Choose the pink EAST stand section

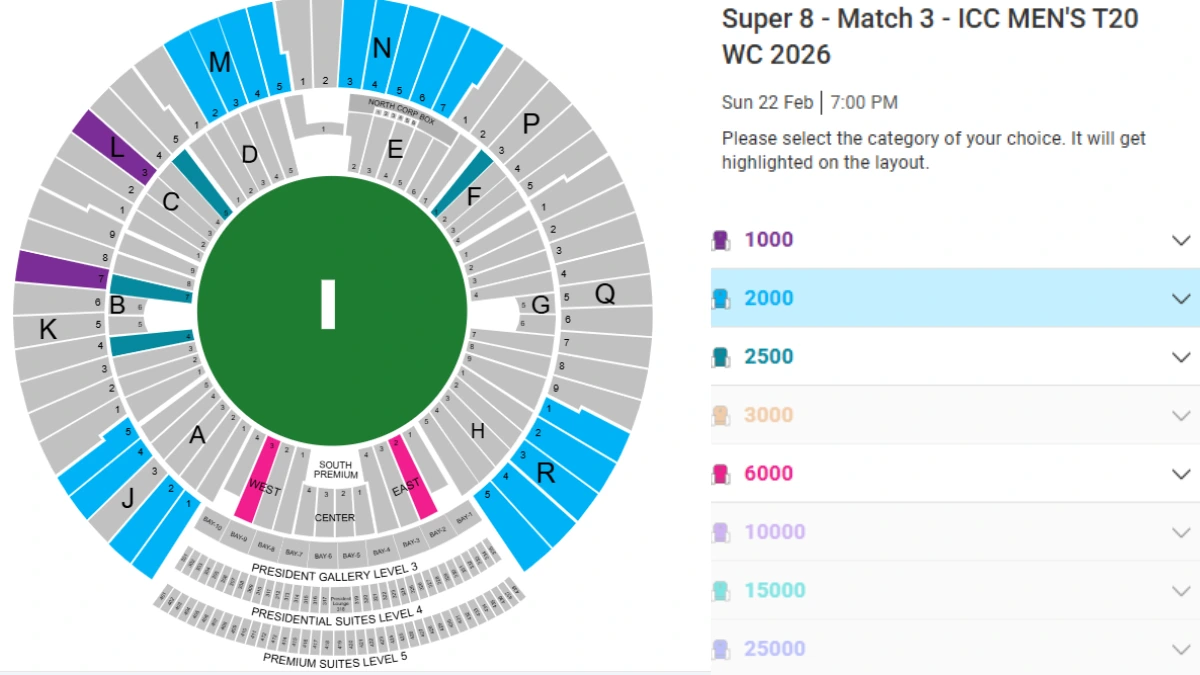tap(412, 478)
